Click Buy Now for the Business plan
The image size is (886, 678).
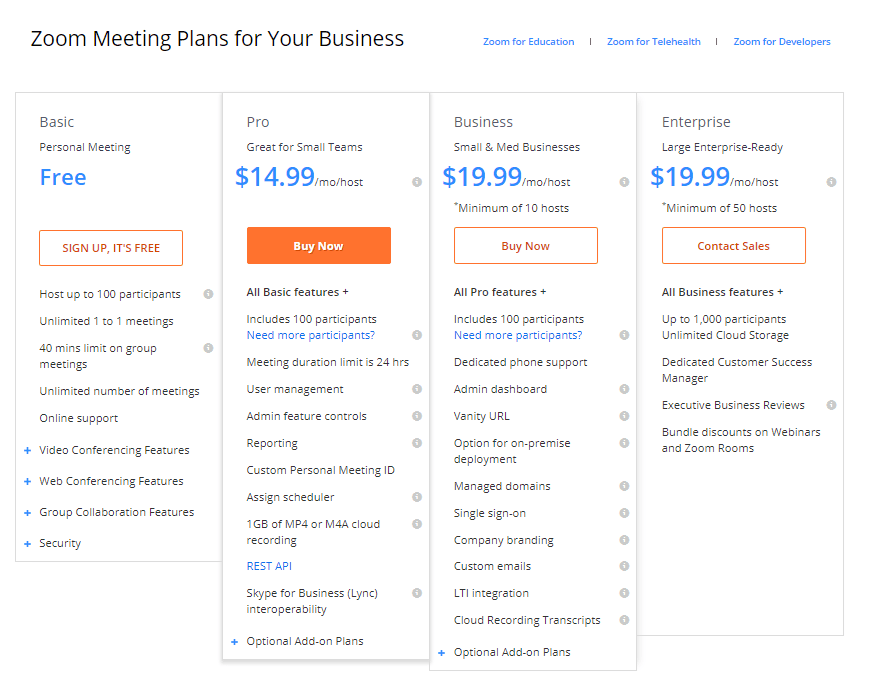point(526,246)
